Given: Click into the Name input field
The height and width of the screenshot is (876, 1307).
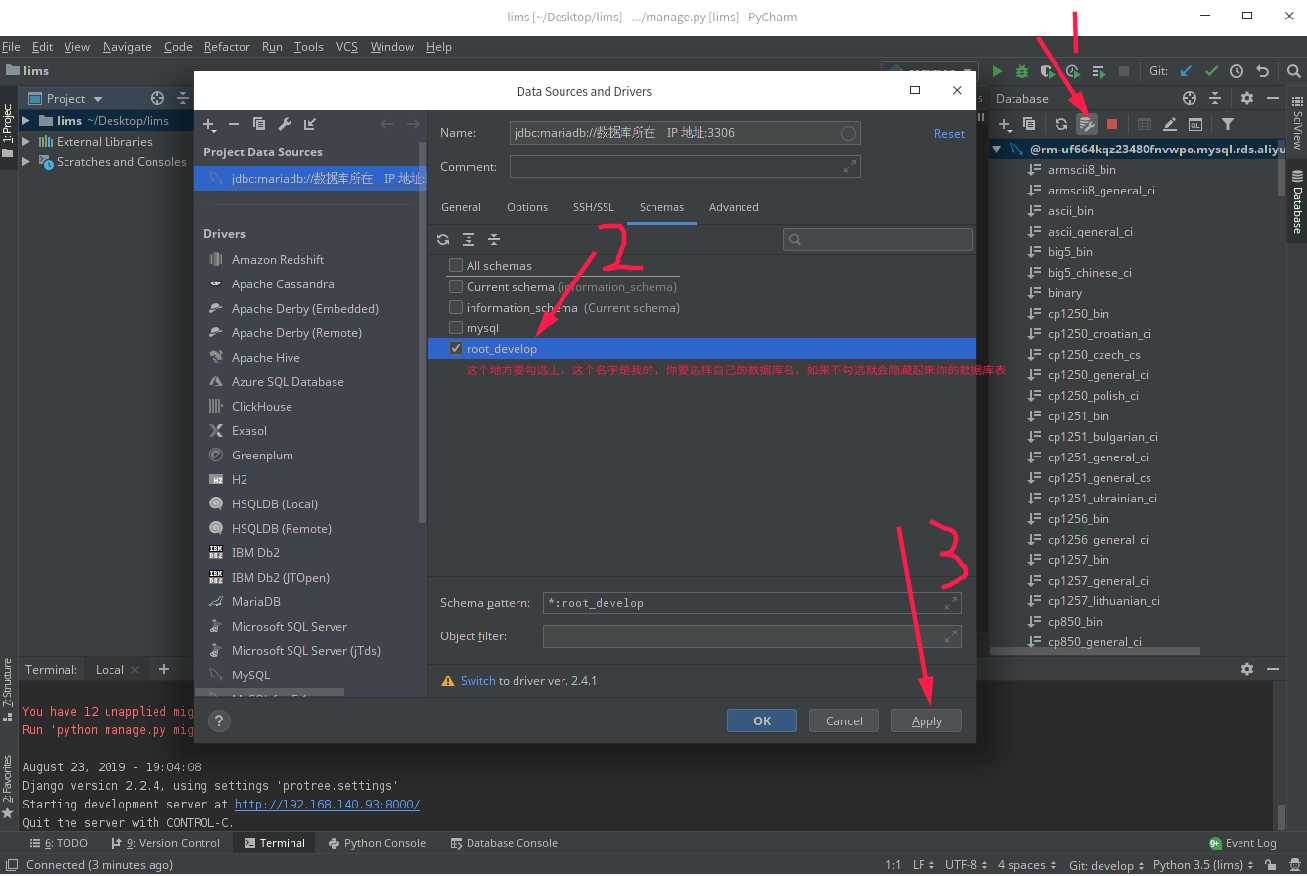Looking at the screenshot, I should 685,133.
